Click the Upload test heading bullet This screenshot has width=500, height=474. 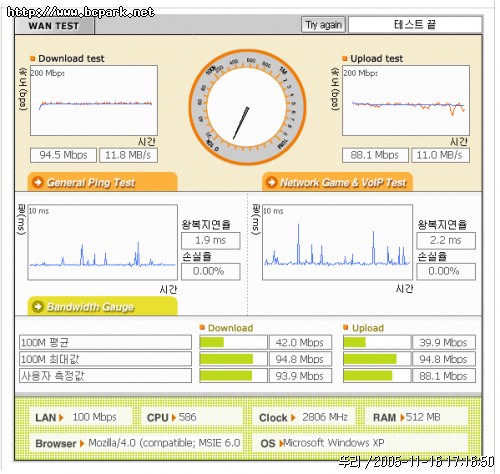345,59
